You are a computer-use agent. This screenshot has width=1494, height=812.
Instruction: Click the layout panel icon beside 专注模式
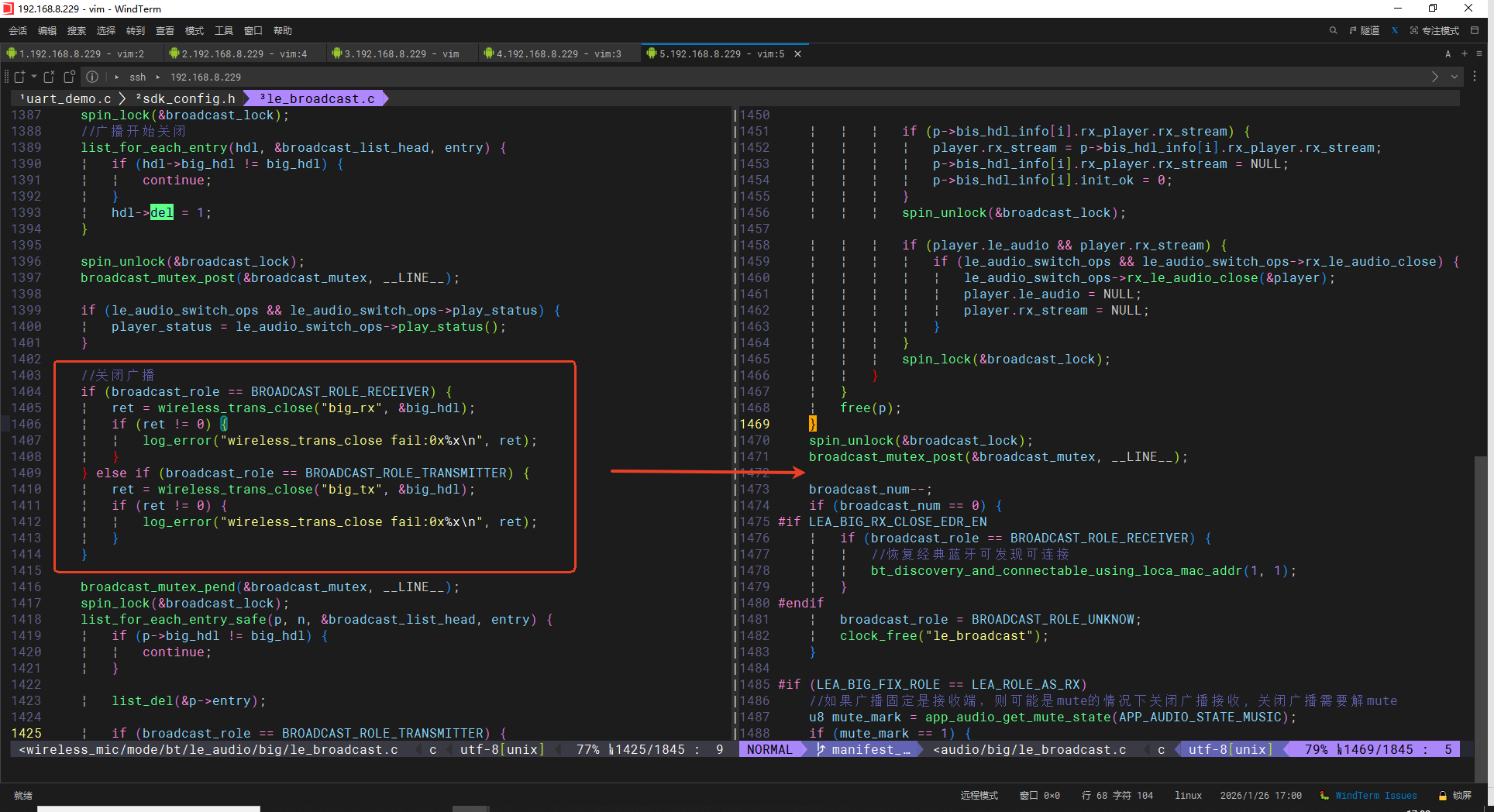(x=1475, y=30)
